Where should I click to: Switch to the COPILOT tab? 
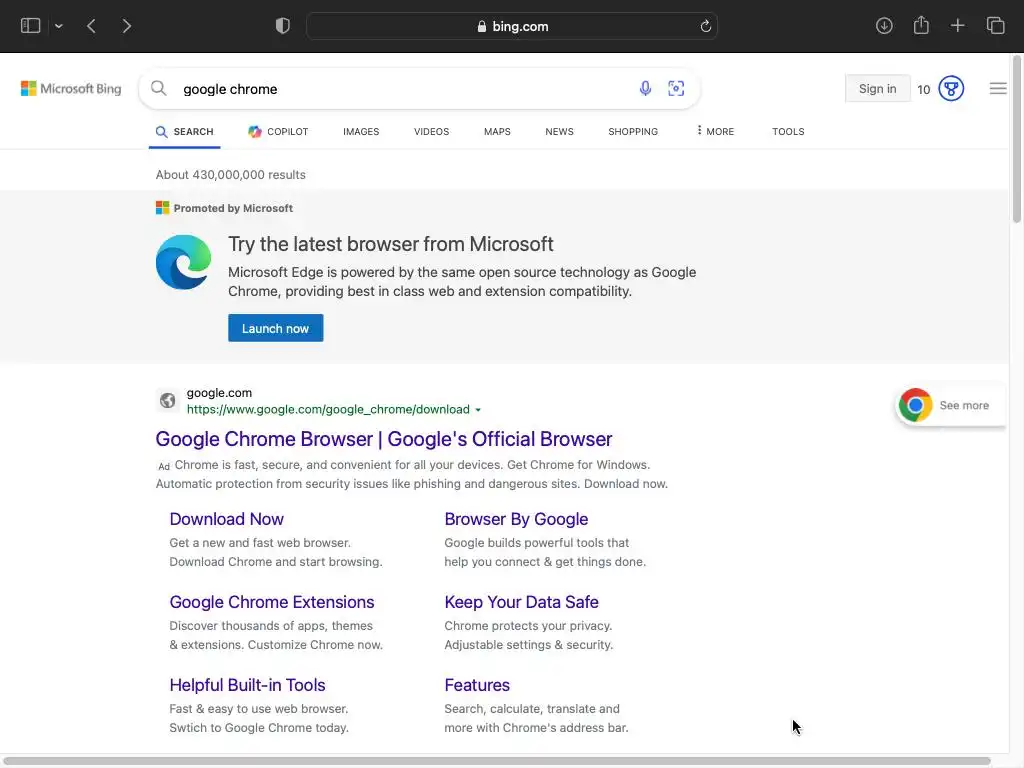278,131
